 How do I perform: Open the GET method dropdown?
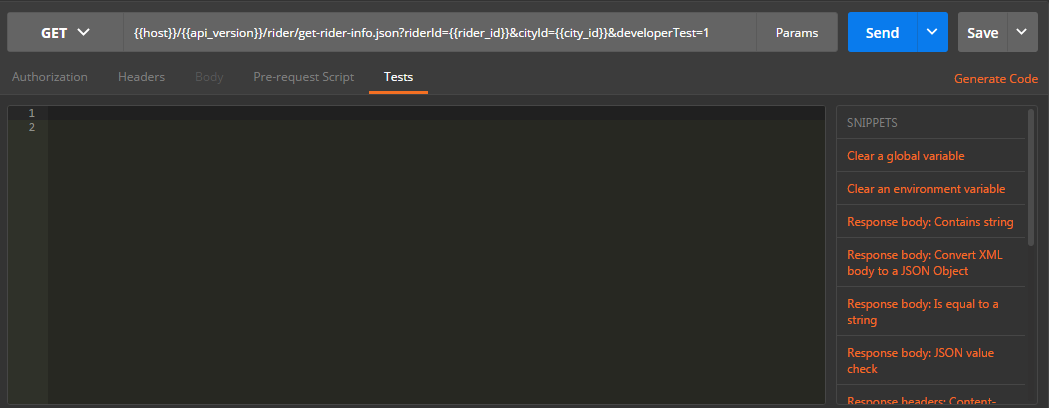(x=65, y=32)
